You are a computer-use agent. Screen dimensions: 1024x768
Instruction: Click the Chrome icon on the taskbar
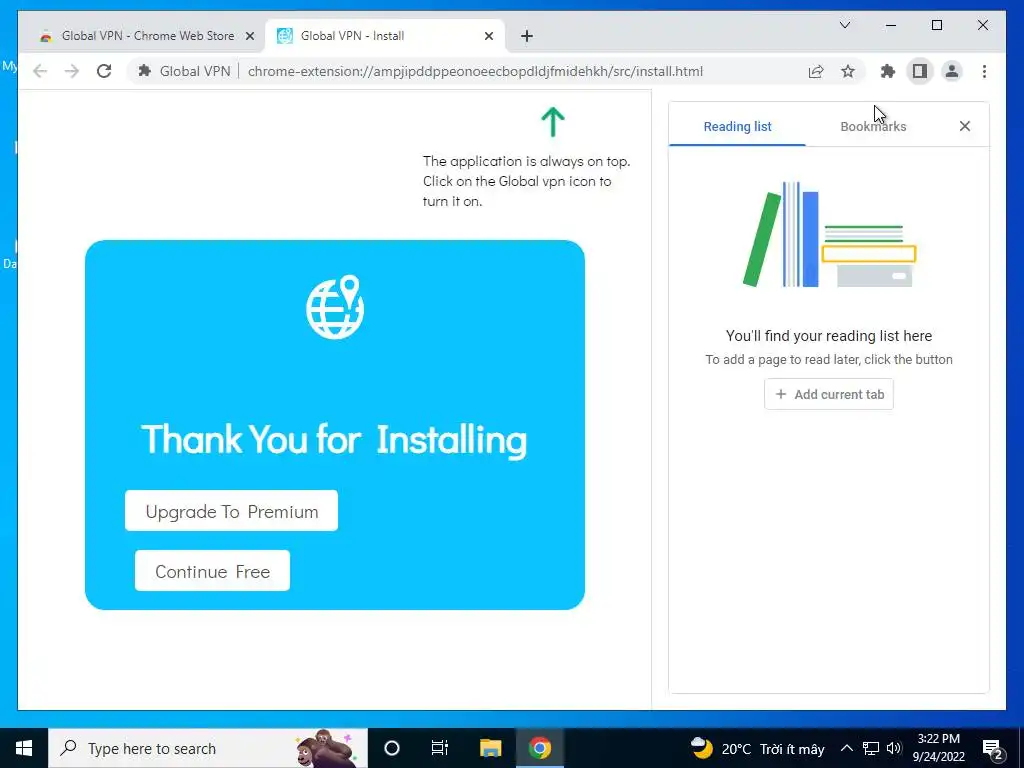point(539,748)
